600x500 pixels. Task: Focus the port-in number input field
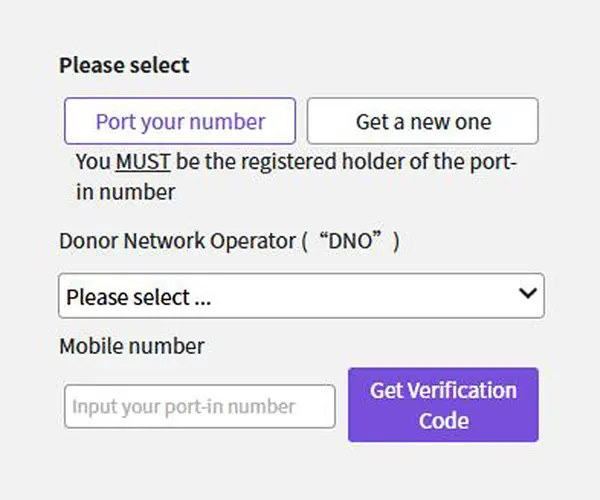200,407
